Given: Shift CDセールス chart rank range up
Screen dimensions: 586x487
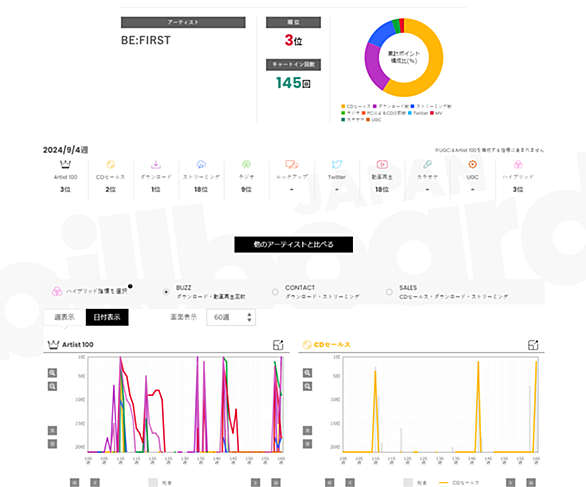Looking at the screenshot, I should point(307,431).
